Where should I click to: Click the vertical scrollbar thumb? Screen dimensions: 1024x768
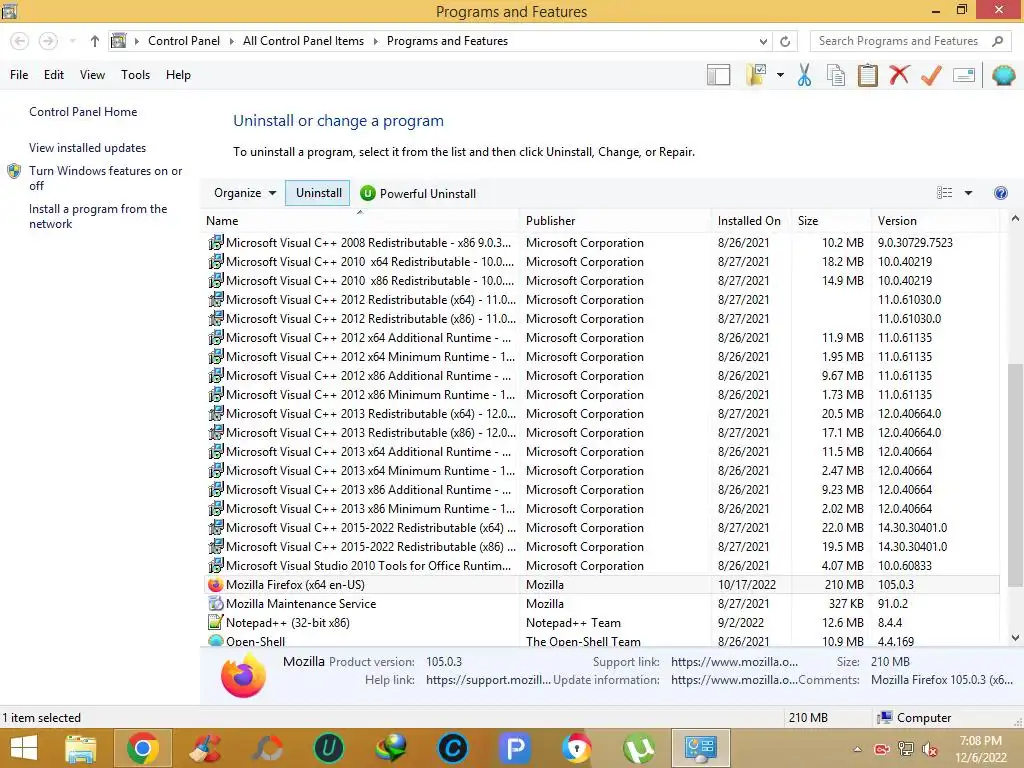(1015, 475)
